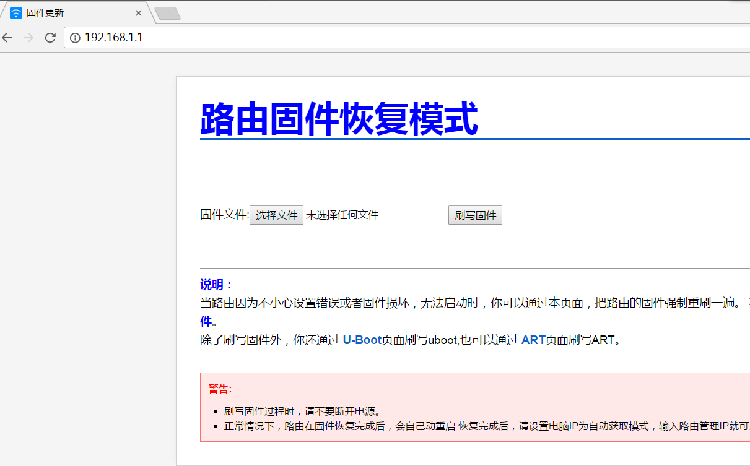Screen dimensions: 750x466
Task: Focus the address bar showing 192.168.1.1
Action: point(407,37)
